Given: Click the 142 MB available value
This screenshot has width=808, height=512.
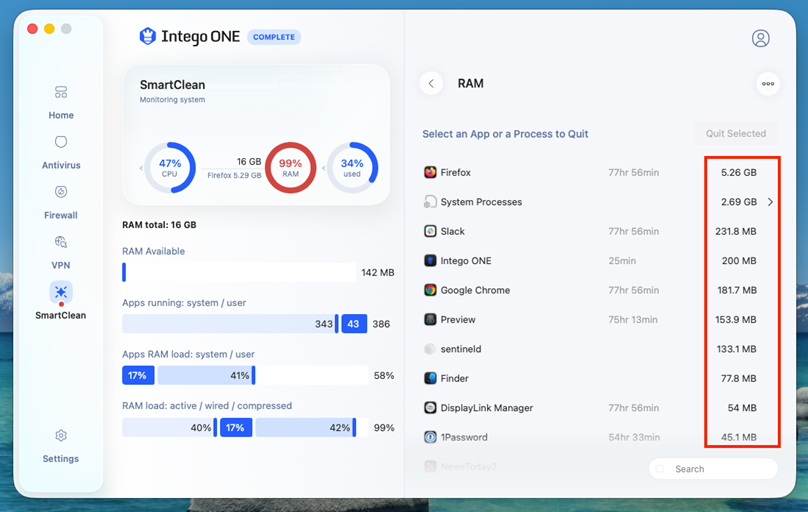Looking at the screenshot, I should click(378, 272).
